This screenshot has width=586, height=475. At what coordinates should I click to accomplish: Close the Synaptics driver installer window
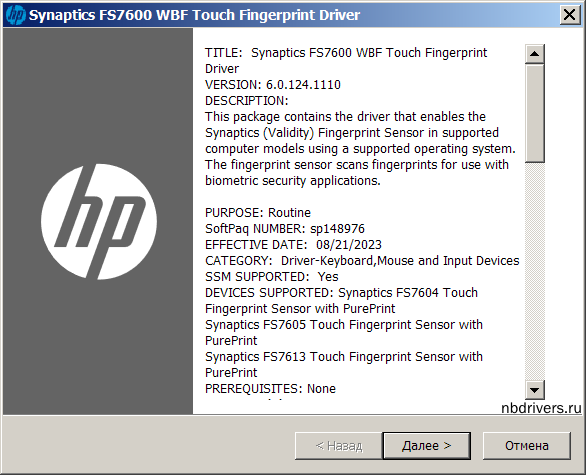point(570,15)
